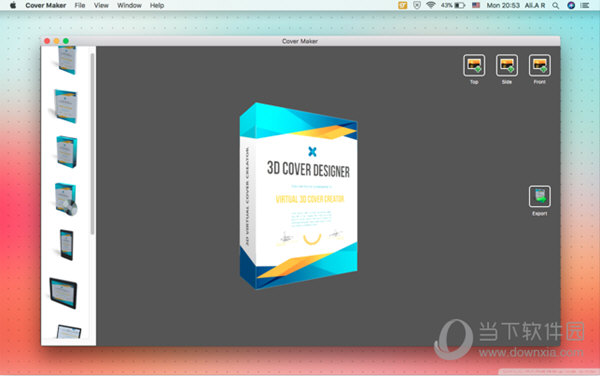Export the 3D cover

click(x=540, y=196)
